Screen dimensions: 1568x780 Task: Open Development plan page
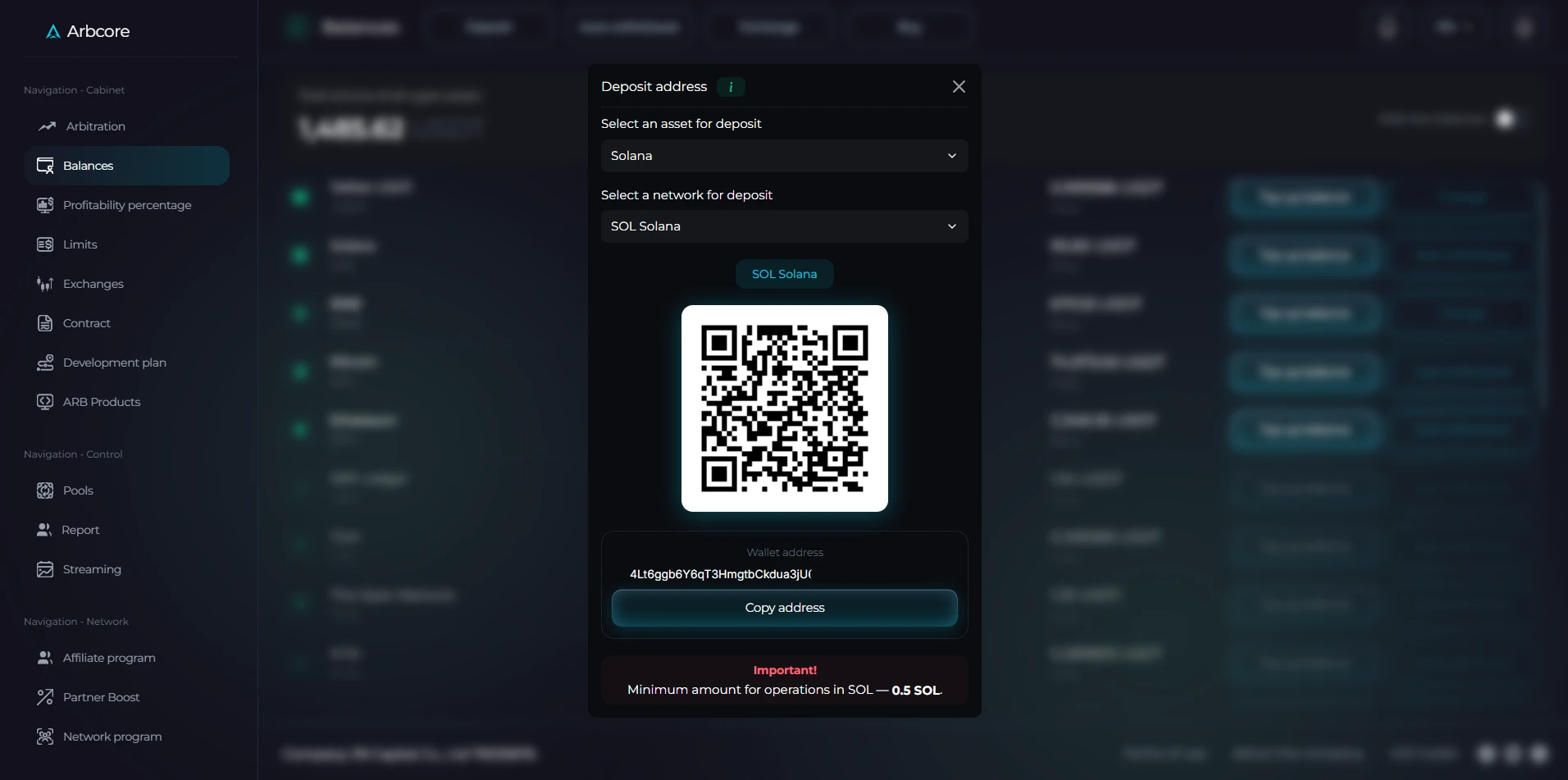pyautogui.click(x=115, y=363)
